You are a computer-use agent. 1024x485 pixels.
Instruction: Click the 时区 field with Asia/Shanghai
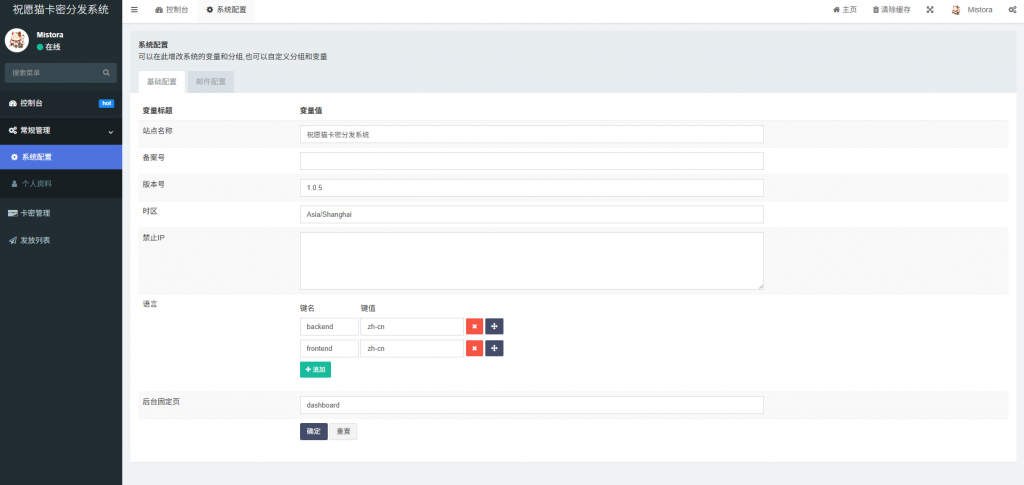pyautogui.click(x=532, y=214)
